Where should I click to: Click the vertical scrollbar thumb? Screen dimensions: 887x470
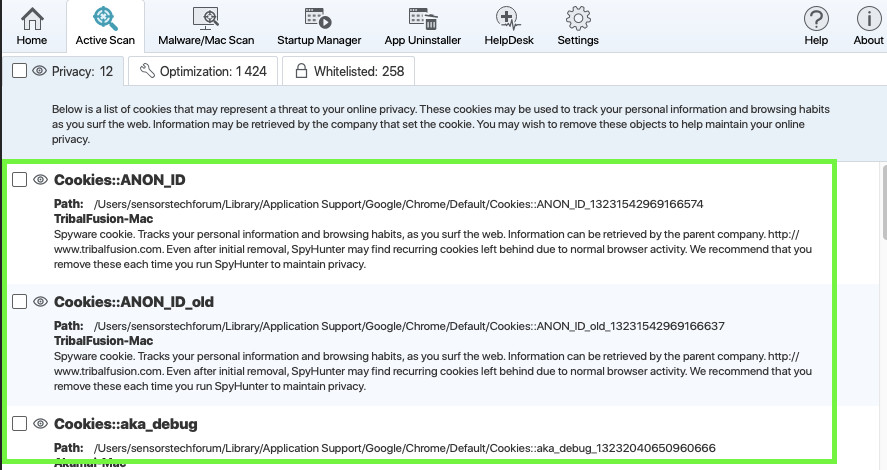884,202
